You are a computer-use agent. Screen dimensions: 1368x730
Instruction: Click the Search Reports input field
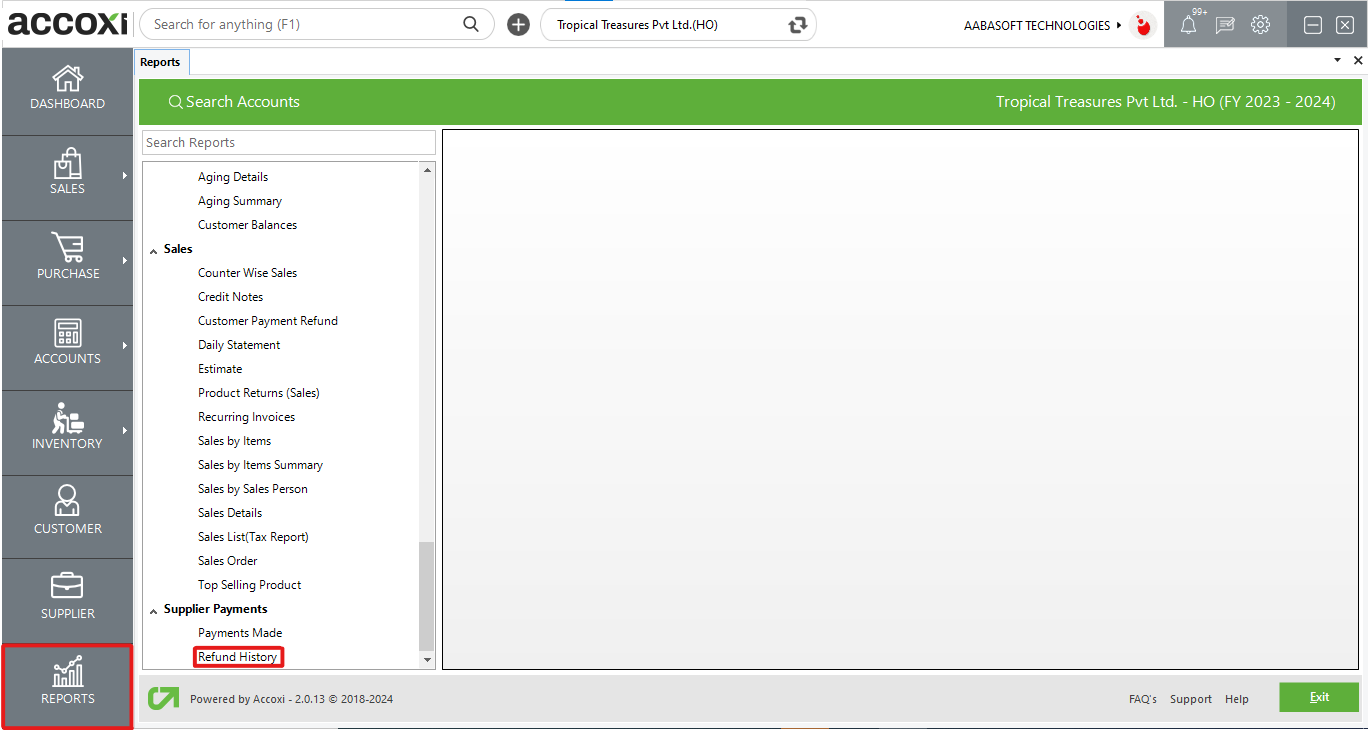(x=288, y=143)
